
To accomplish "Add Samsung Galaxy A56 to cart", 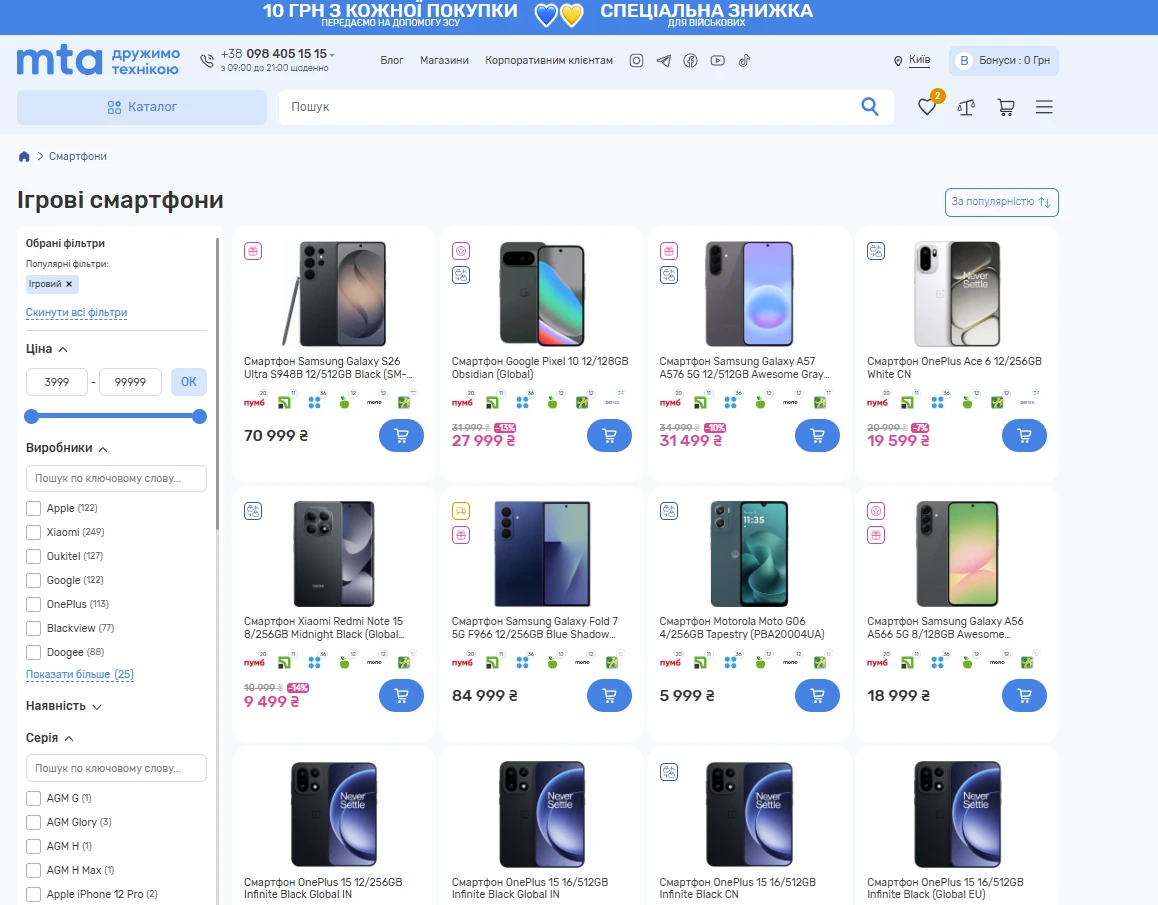I will point(1024,695).
